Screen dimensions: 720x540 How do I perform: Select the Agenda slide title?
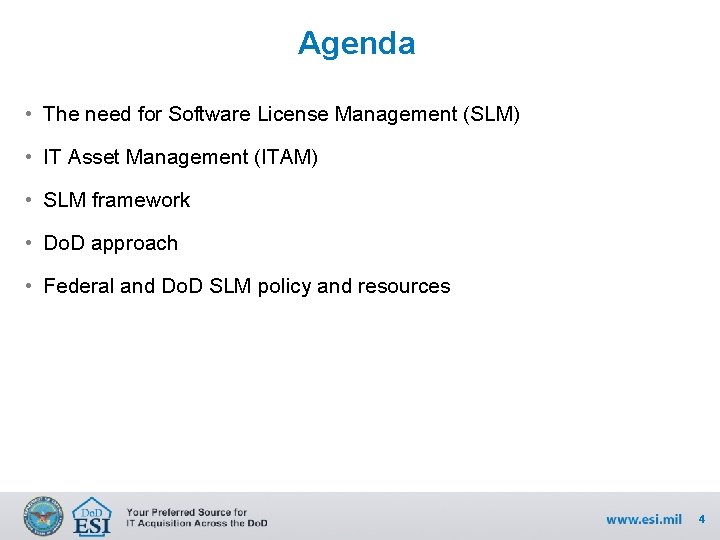click(356, 43)
